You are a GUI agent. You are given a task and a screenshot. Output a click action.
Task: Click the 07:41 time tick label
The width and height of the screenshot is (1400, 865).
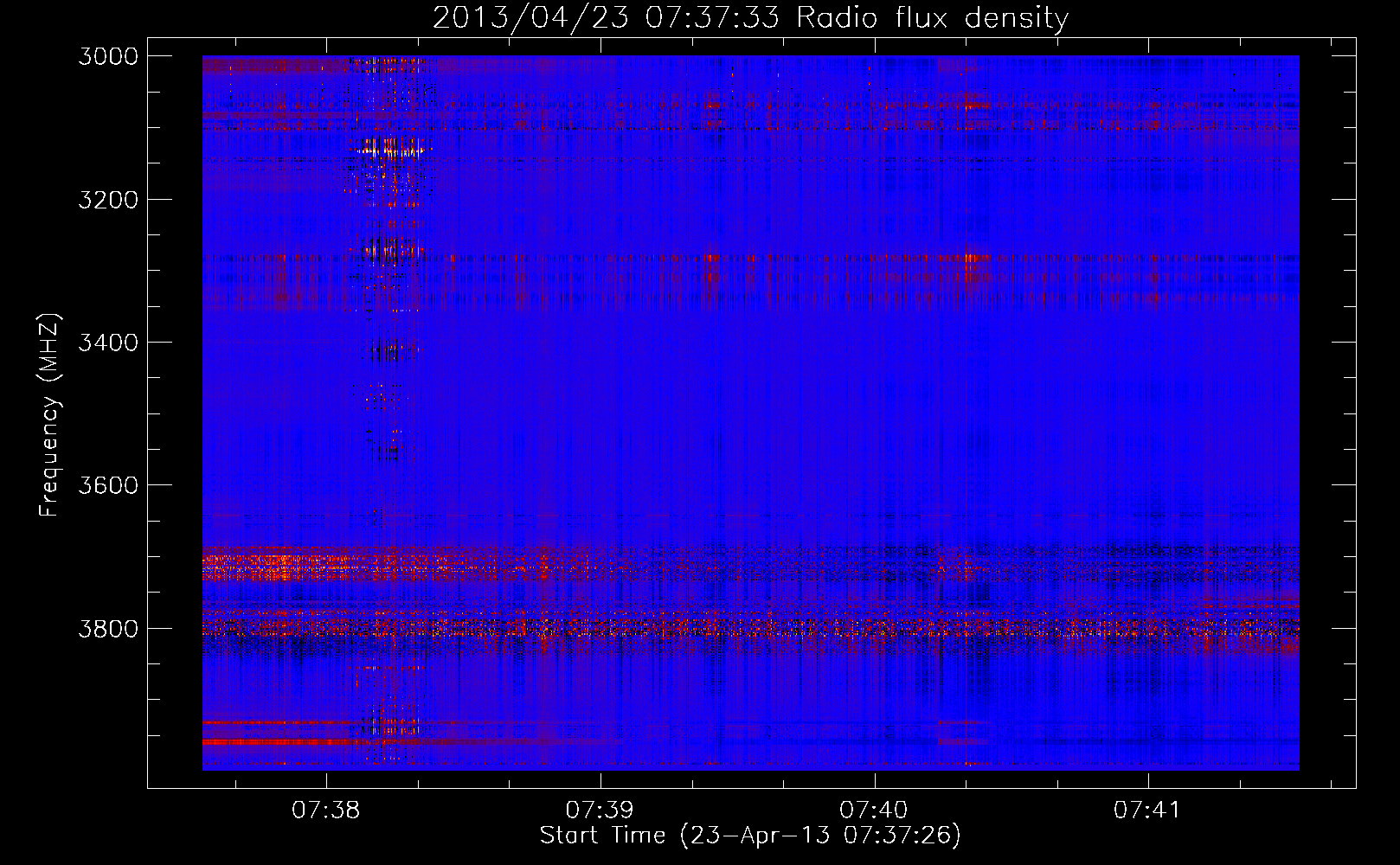click(1147, 810)
